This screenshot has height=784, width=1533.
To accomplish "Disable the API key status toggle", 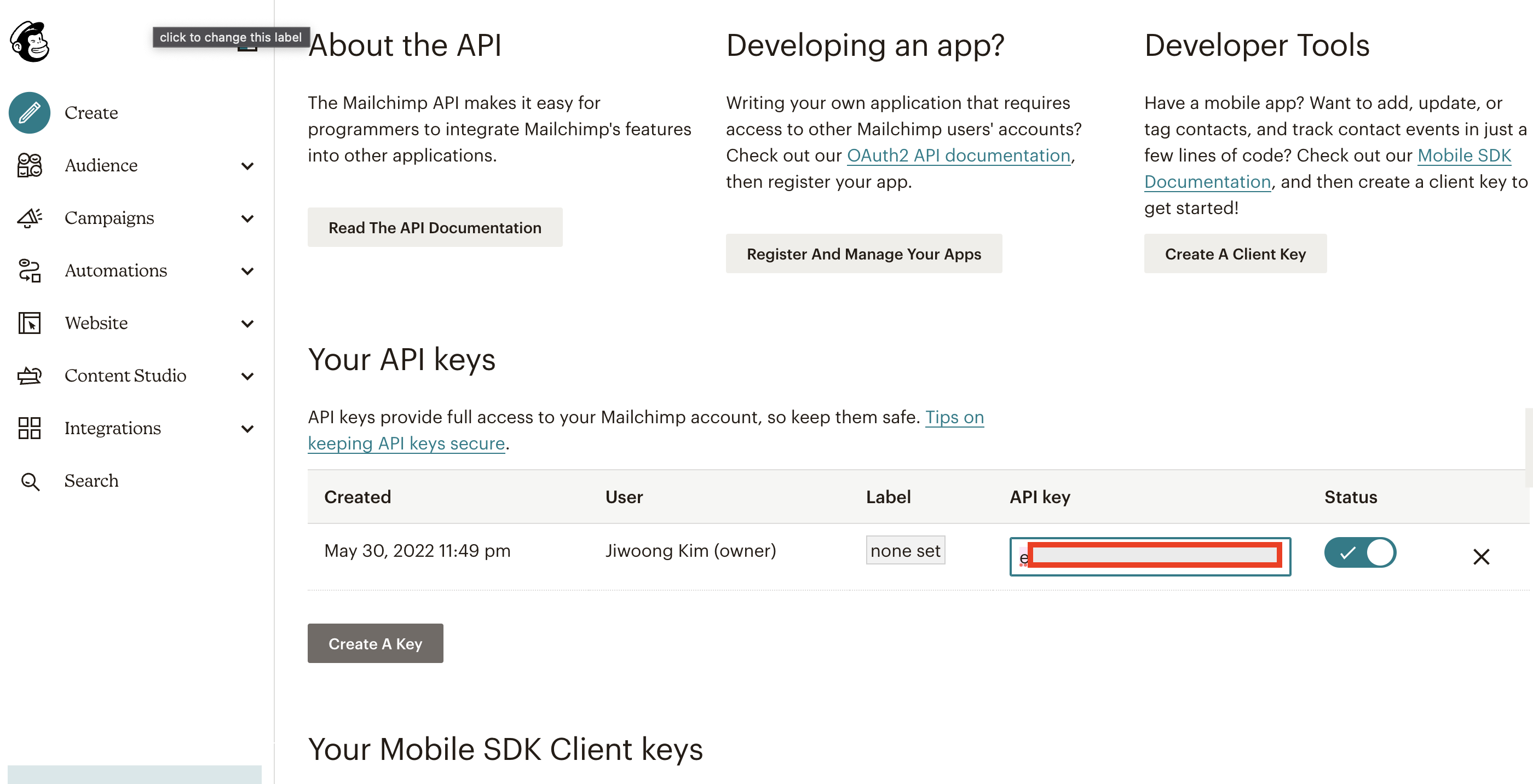I will (x=1359, y=552).
